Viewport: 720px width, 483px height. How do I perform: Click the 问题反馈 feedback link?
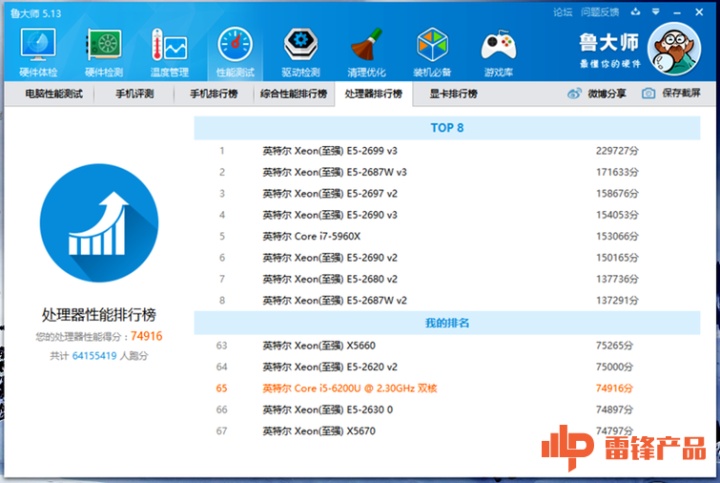pyautogui.click(x=600, y=12)
